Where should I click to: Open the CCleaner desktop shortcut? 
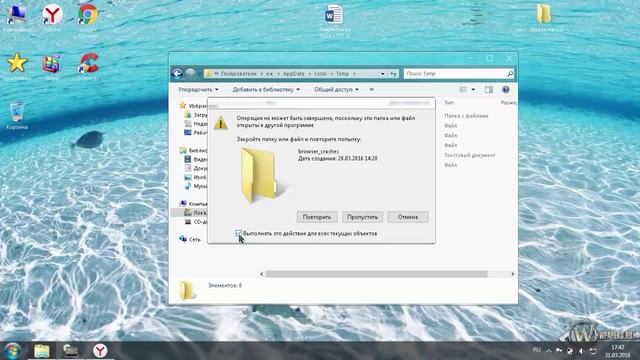coord(88,65)
